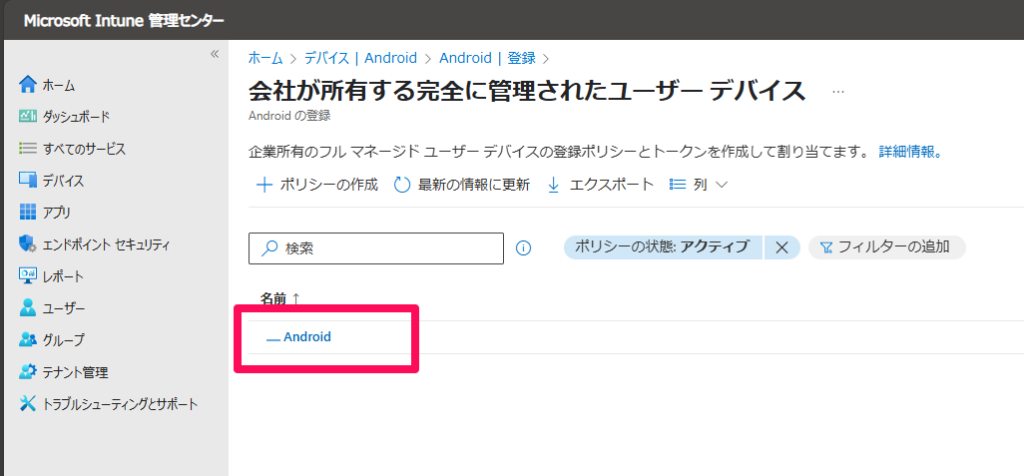
Task: Click the refresh circular arrow icon
Action: tap(402, 185)
